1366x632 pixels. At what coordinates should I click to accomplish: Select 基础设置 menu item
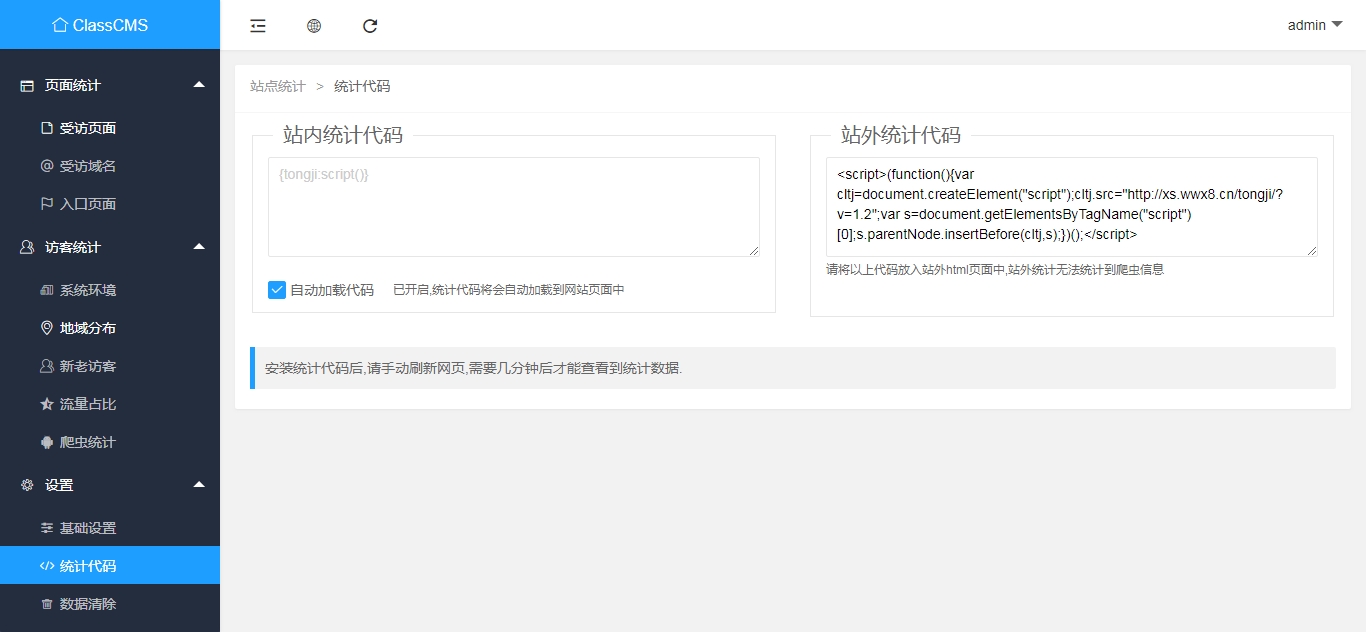pyautogui.click(x=87, y=528)
